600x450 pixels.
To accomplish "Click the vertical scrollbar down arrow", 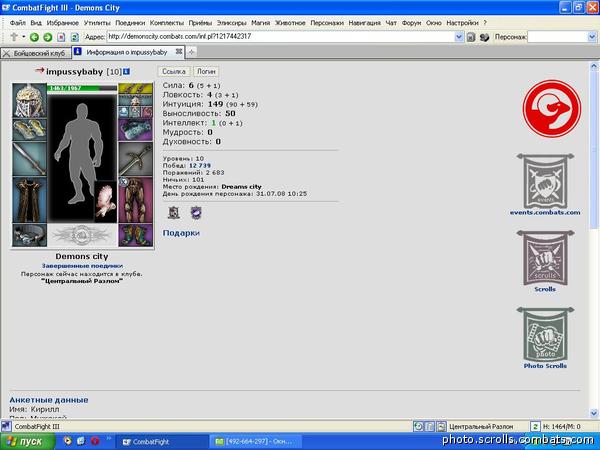I will click(x=594, y=413).
